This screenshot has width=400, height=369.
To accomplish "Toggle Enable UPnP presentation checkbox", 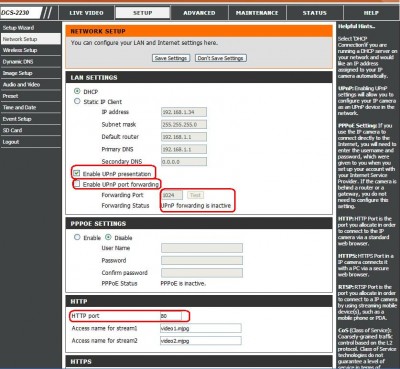I will (77, 173).
